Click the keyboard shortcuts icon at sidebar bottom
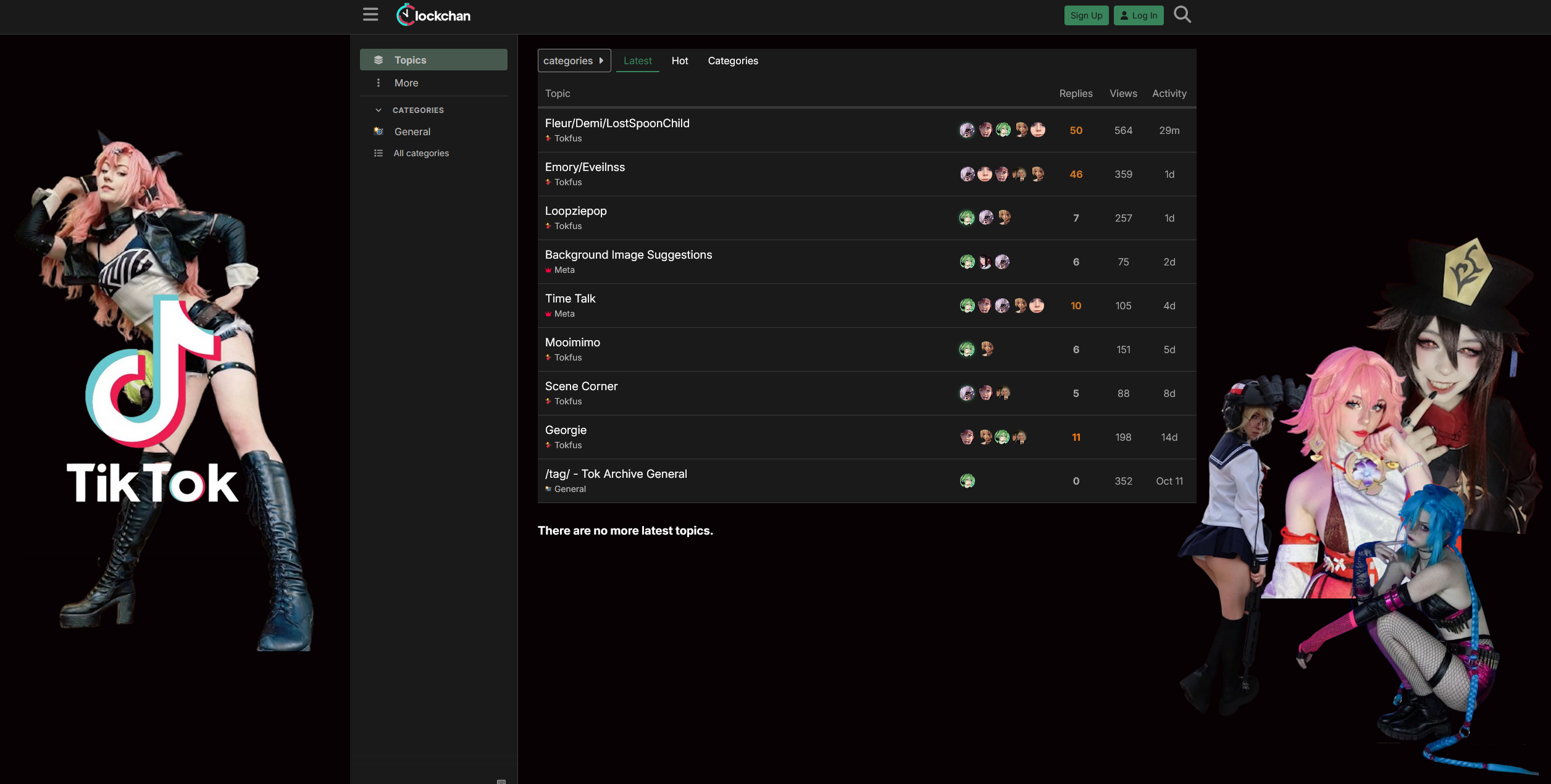 click(501, 781)
